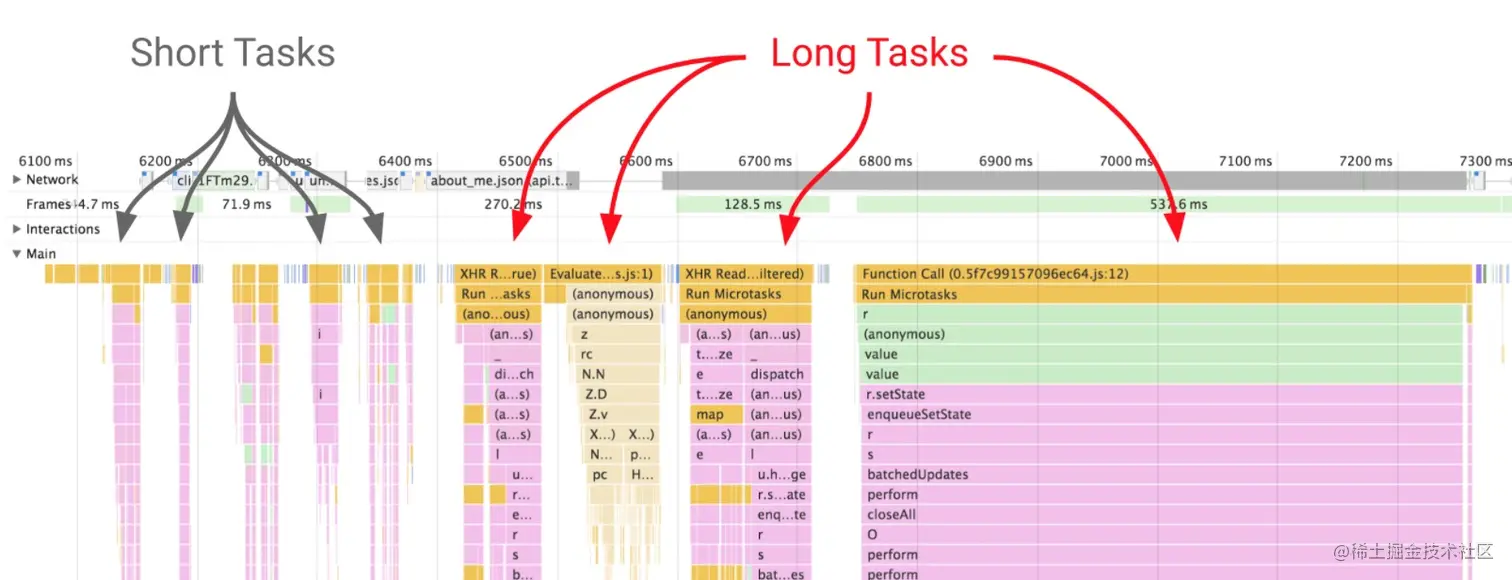Viewport: 1512px width, 580px height.
Task: Select the XHR Read...iltered) task block
Action: [745, 274]
